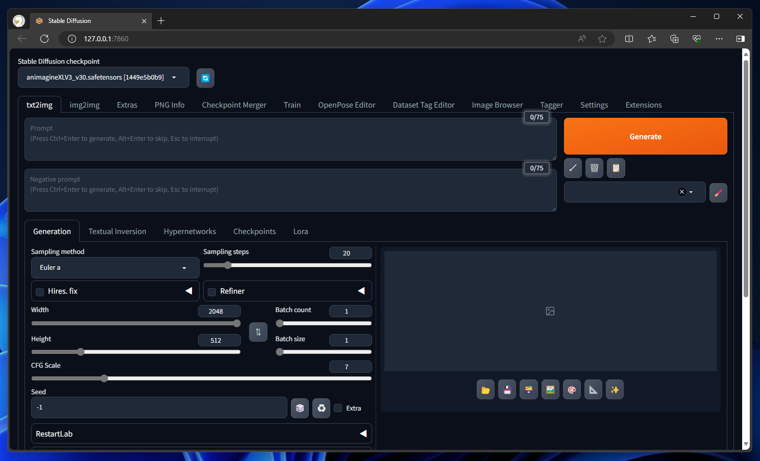Randomize seed with dice icon
The width and height of the screenshot is (760, 461).
pyautogui.click(x=300, y=408)
